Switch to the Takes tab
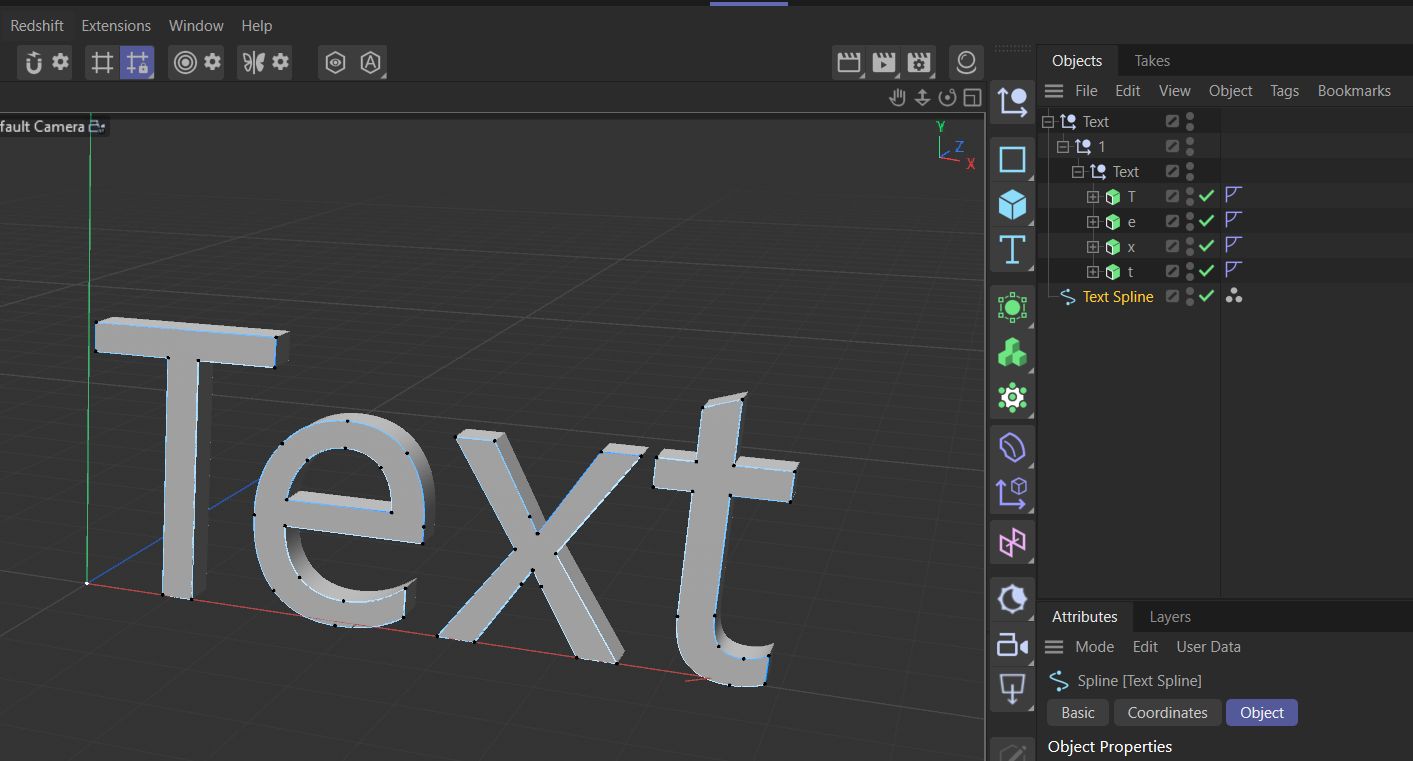Viewport: 1413px width, 761px height. click(1152, 61)
